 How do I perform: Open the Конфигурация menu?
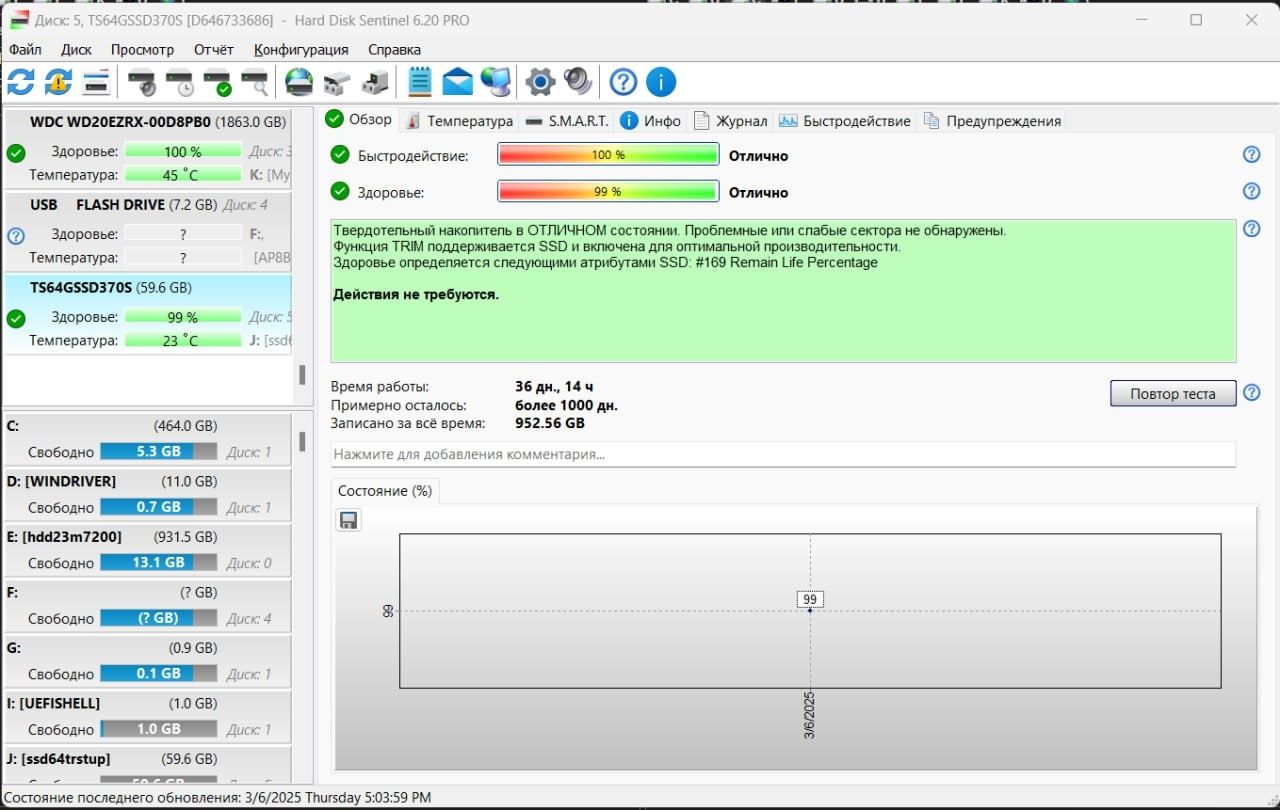301,49
